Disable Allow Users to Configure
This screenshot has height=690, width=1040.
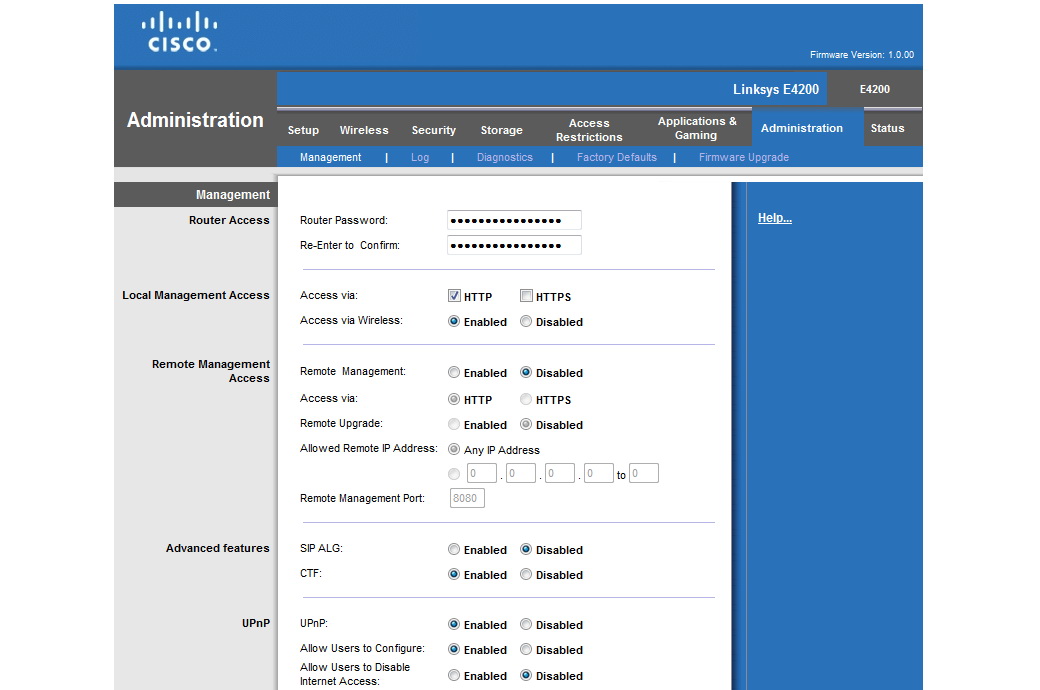tap(526, 650)
